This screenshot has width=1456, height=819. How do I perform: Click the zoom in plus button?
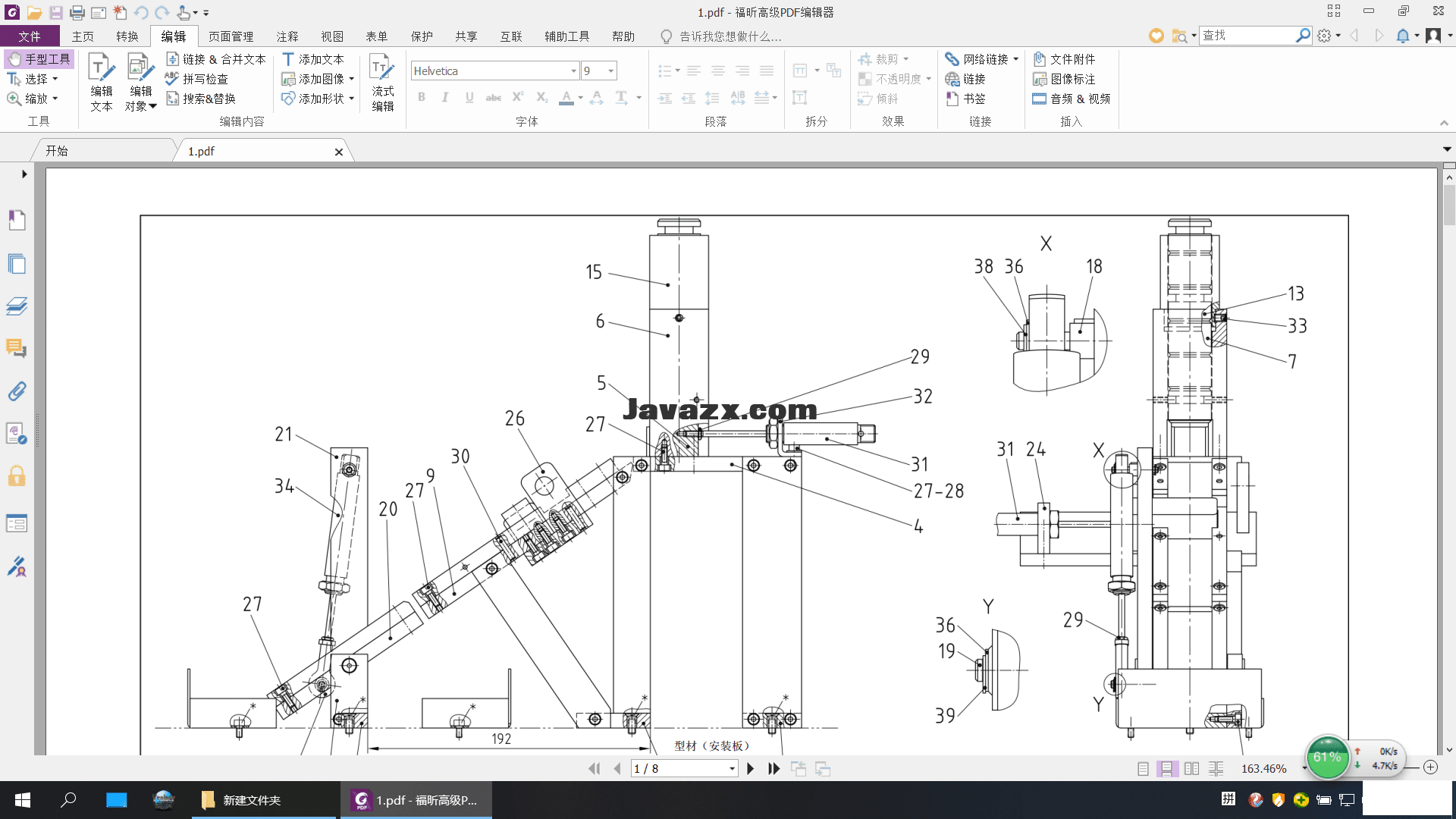tap(1430, 767)
